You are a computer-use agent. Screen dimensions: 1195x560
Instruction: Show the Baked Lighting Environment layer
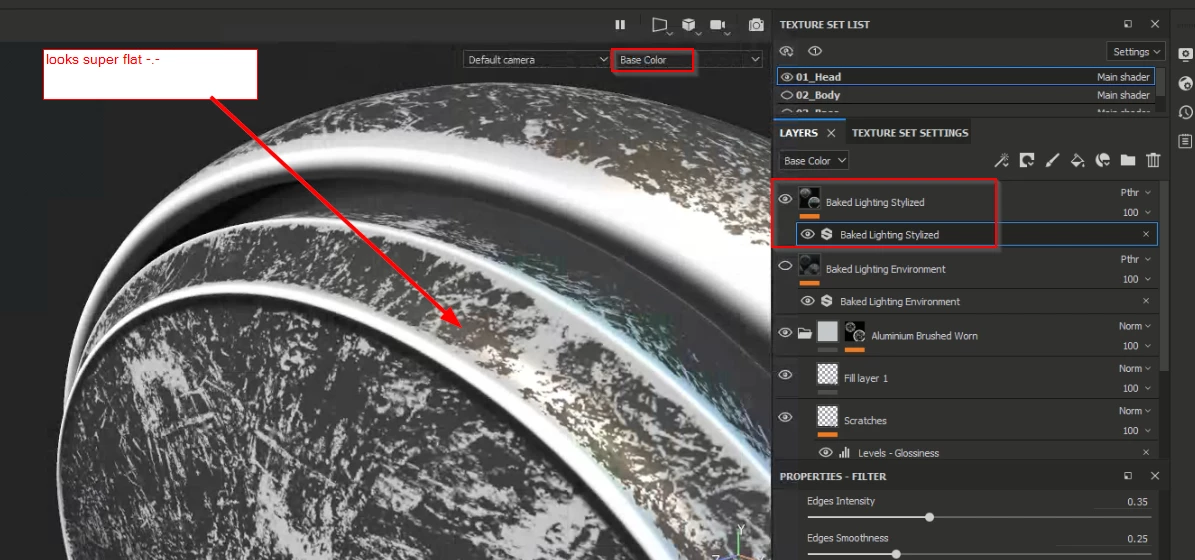click(785, 266)
